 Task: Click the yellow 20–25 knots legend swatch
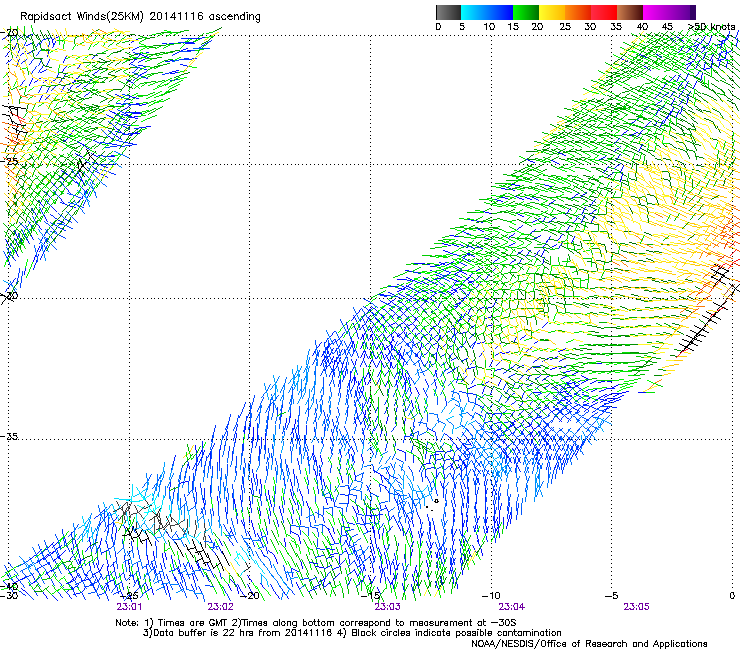(x=552, y=12)
